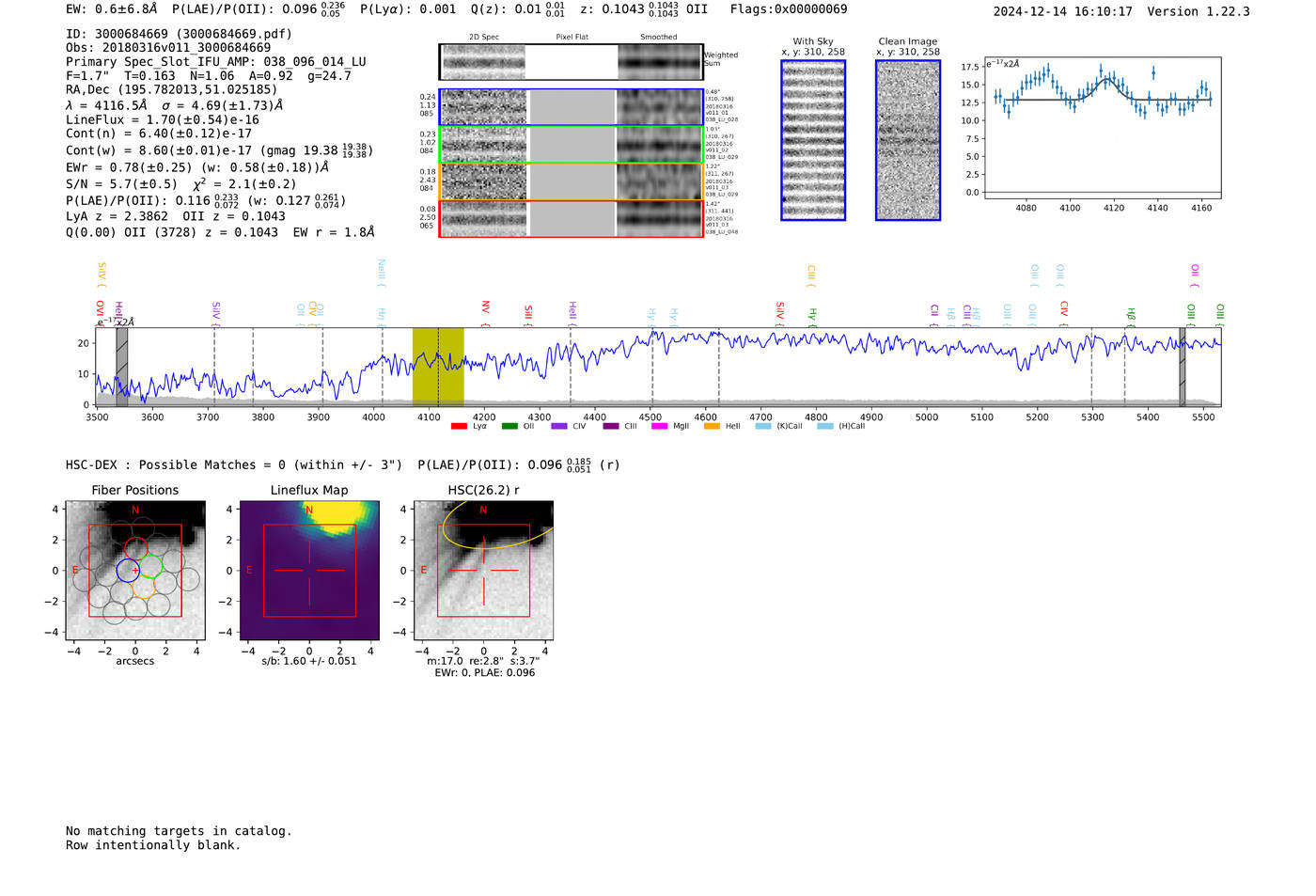Click the 'Flags:0x00000069' header text

click(789, 9)
